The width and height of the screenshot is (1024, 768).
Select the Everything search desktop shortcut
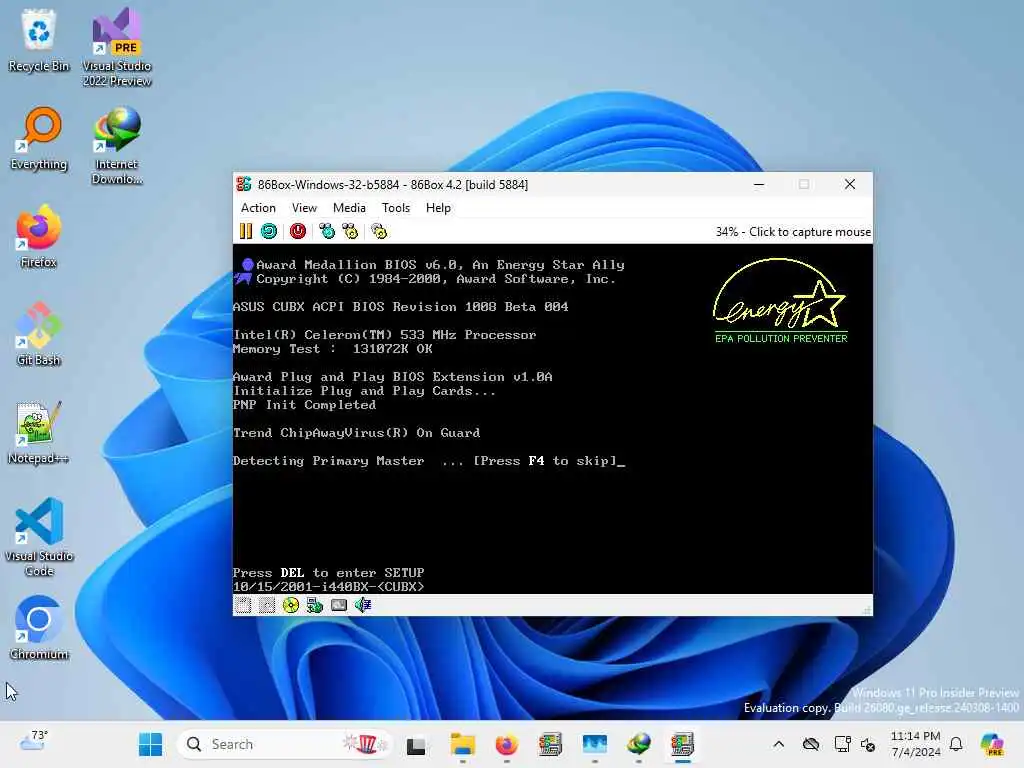click(39, 139)
